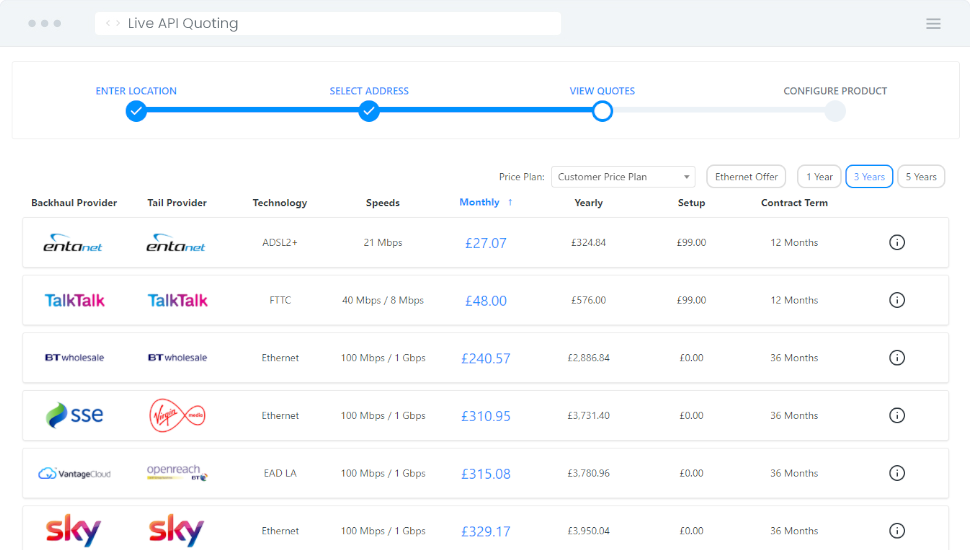This screenshot has height=550, width=970.
Task: Select the 3 Years contract term
Action: pyautogui.click(x=869, y=176)
